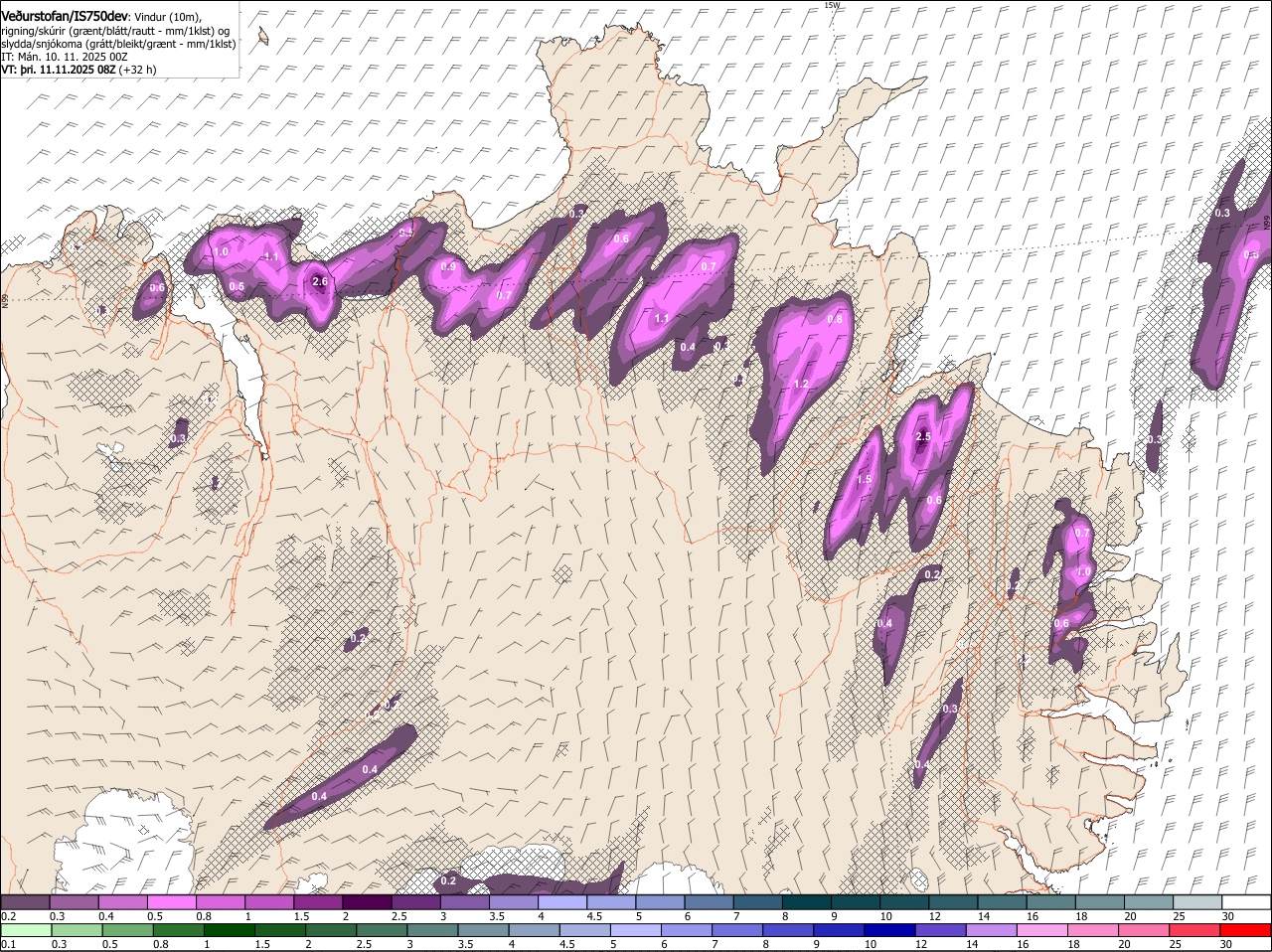Viewport: 1272px width, 952px height.
Task: Click the 15W longitude label
Action: [832, 5]
